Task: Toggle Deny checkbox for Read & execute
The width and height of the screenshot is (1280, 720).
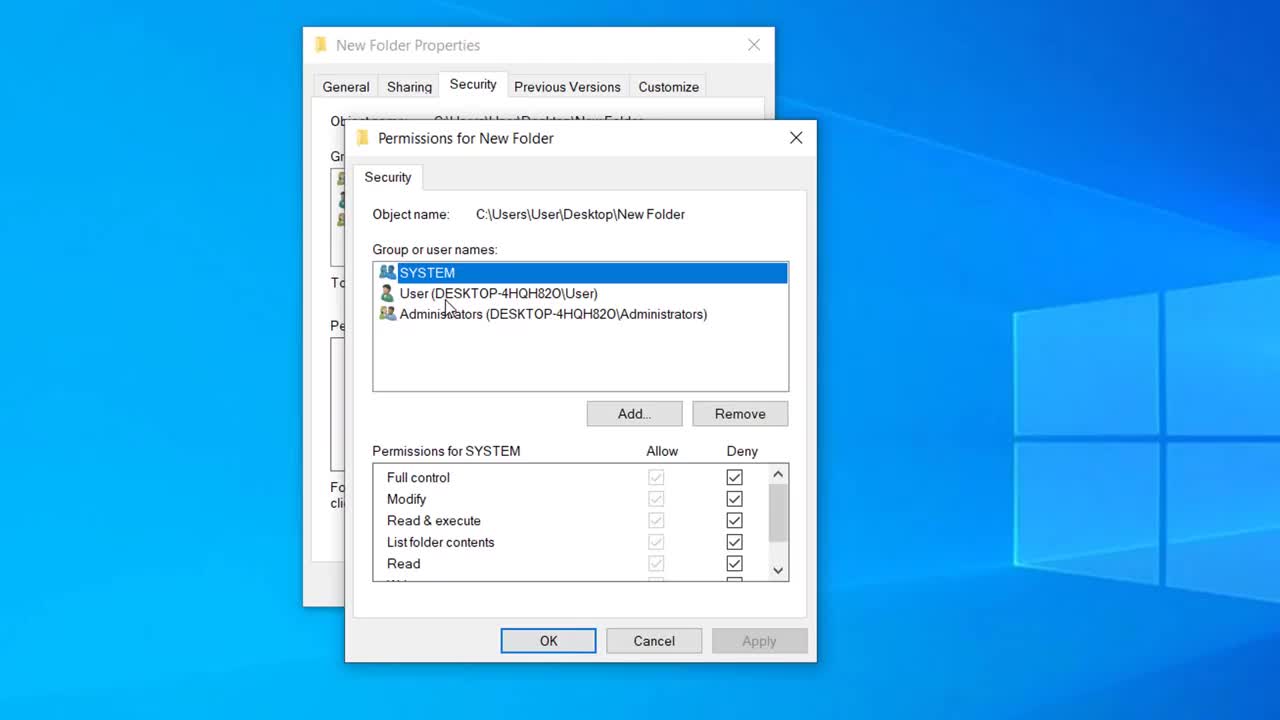Action: pyautogui.click(x=734, y=521)
